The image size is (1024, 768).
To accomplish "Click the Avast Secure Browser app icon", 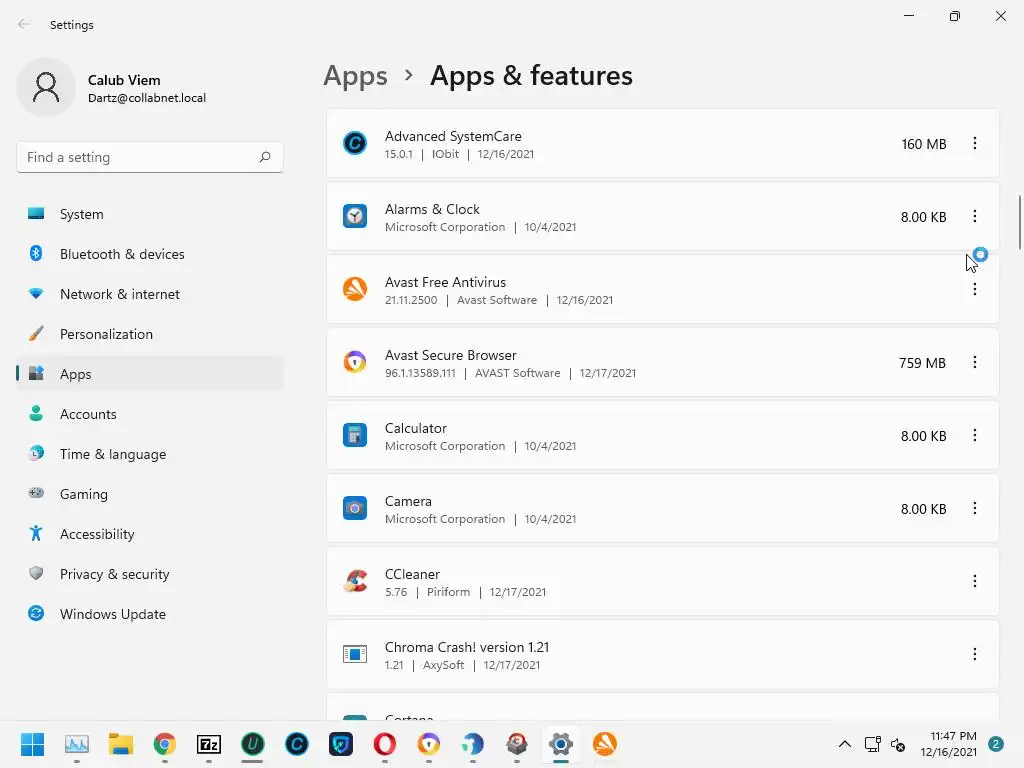I will (355, 363).
